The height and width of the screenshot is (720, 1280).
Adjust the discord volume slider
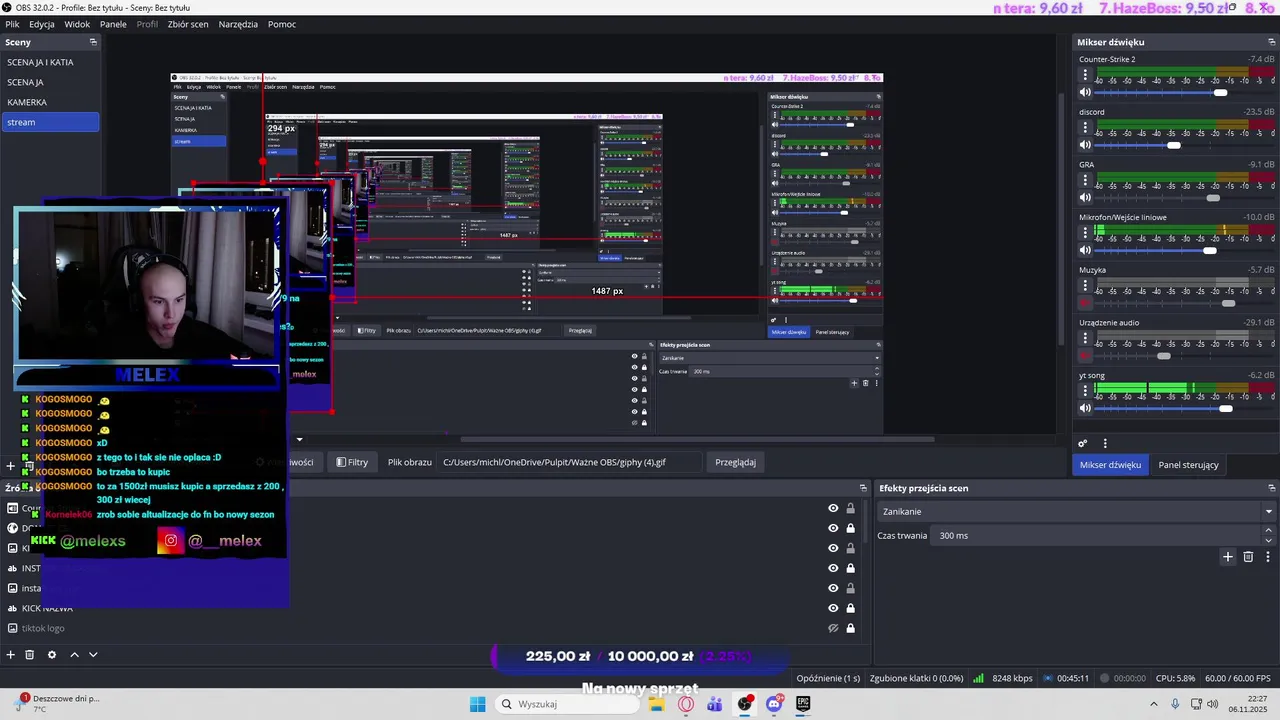[x=1174, y=145]
